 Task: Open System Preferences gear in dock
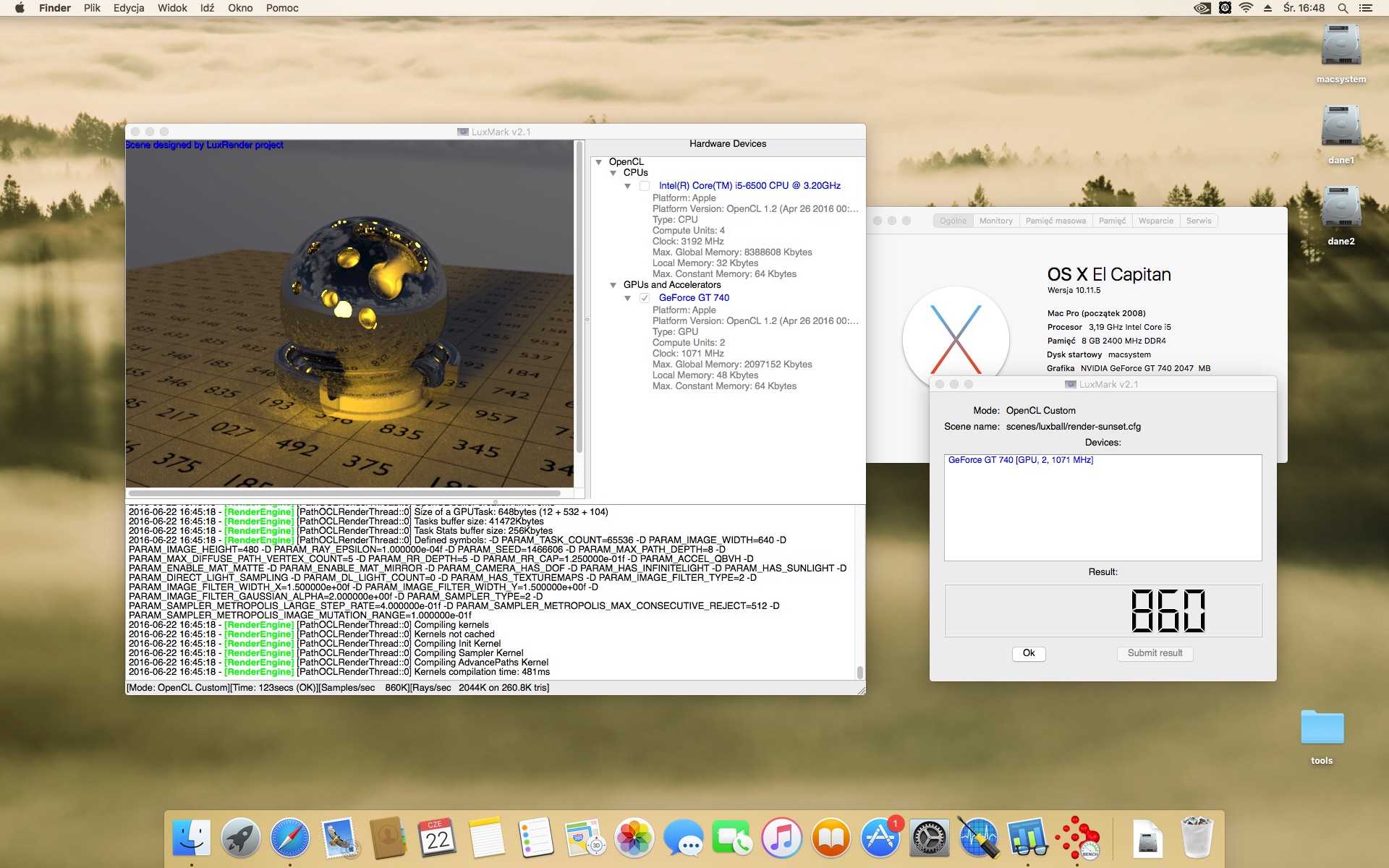929,838
